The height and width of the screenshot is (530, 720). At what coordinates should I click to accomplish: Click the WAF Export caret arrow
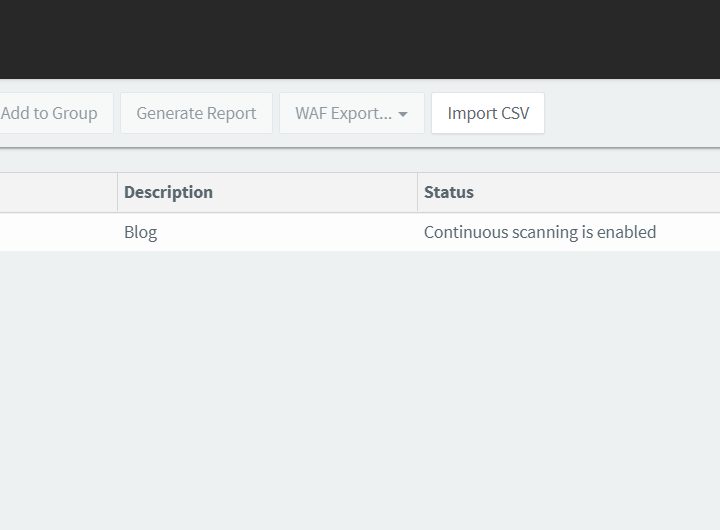(x=403, y=114)
